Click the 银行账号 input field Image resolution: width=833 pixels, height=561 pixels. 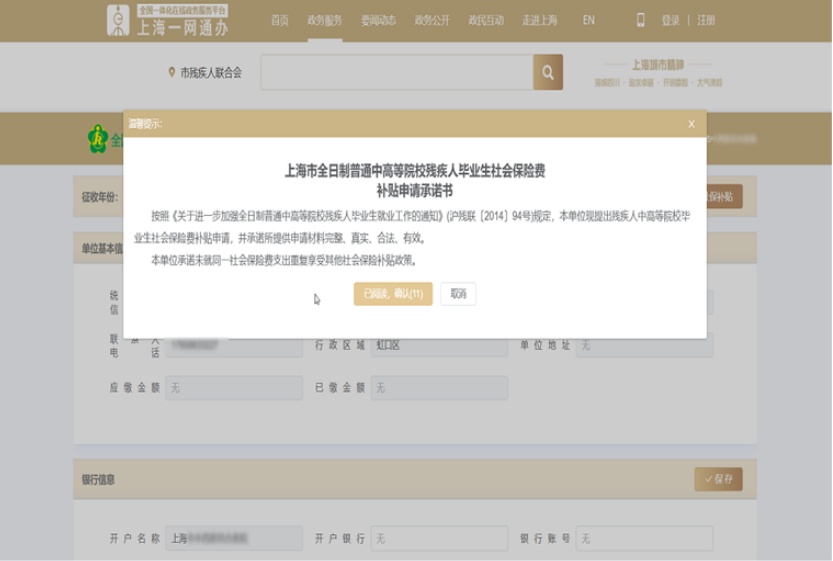644,538
